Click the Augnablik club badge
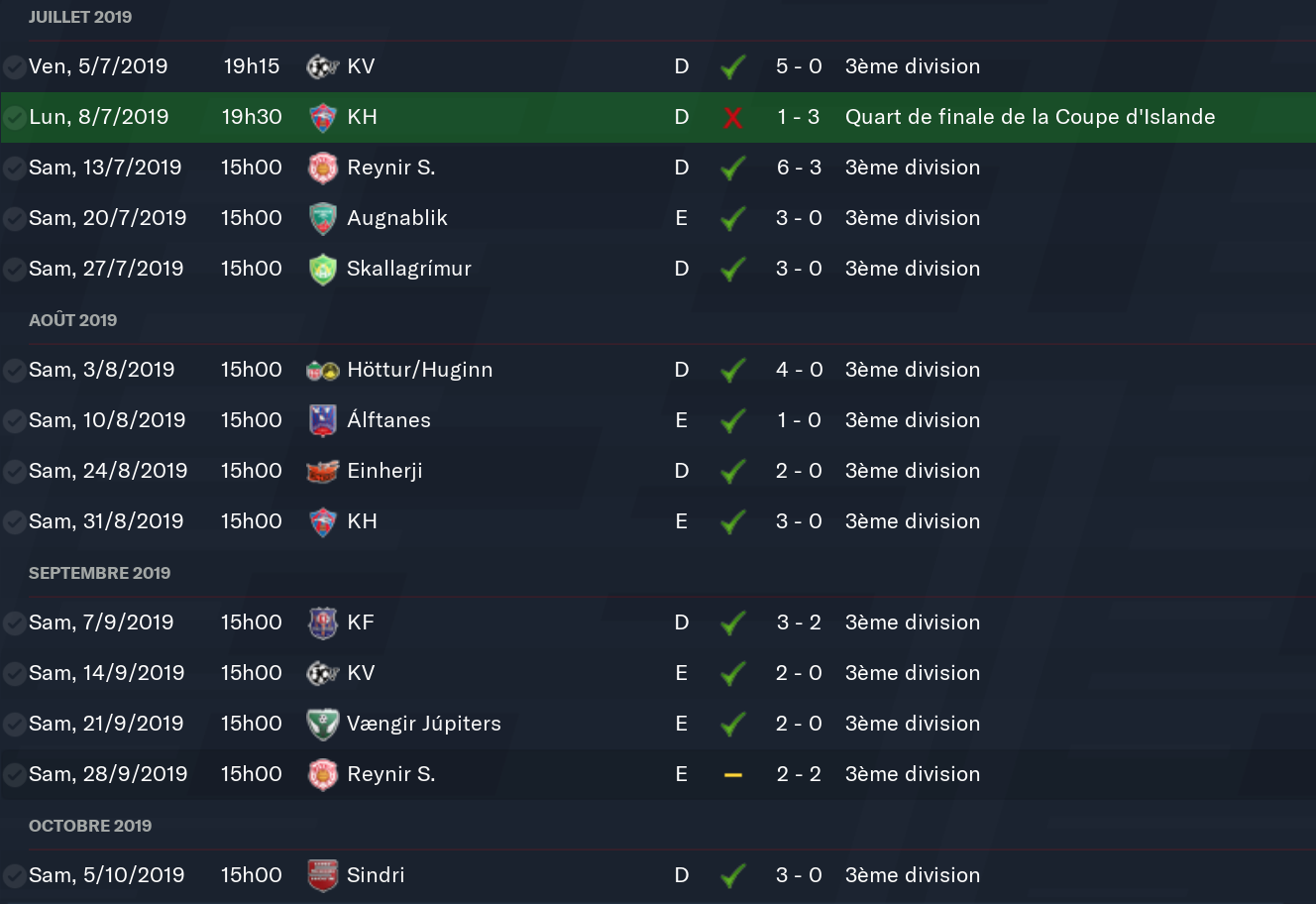1316x904 pixels. coord(323,218)
